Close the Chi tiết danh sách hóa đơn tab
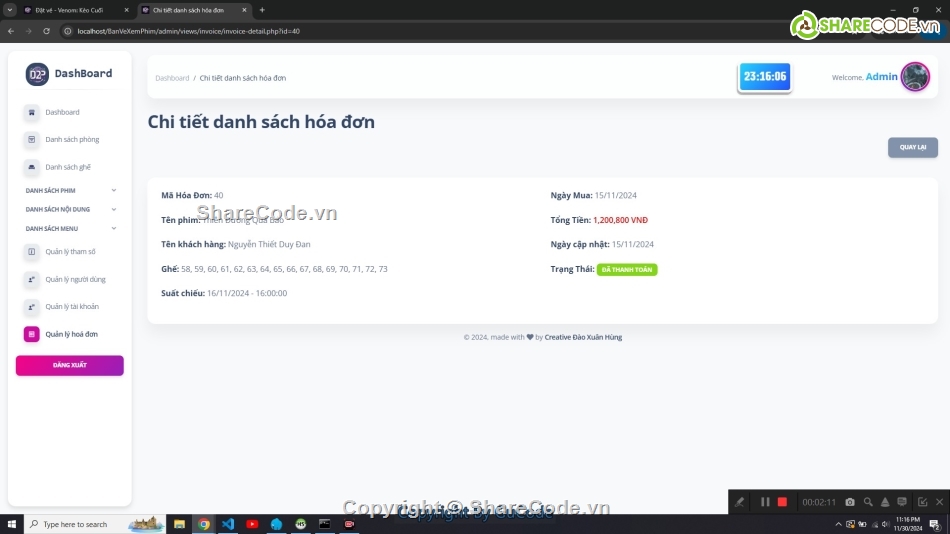 coord(244,10)
